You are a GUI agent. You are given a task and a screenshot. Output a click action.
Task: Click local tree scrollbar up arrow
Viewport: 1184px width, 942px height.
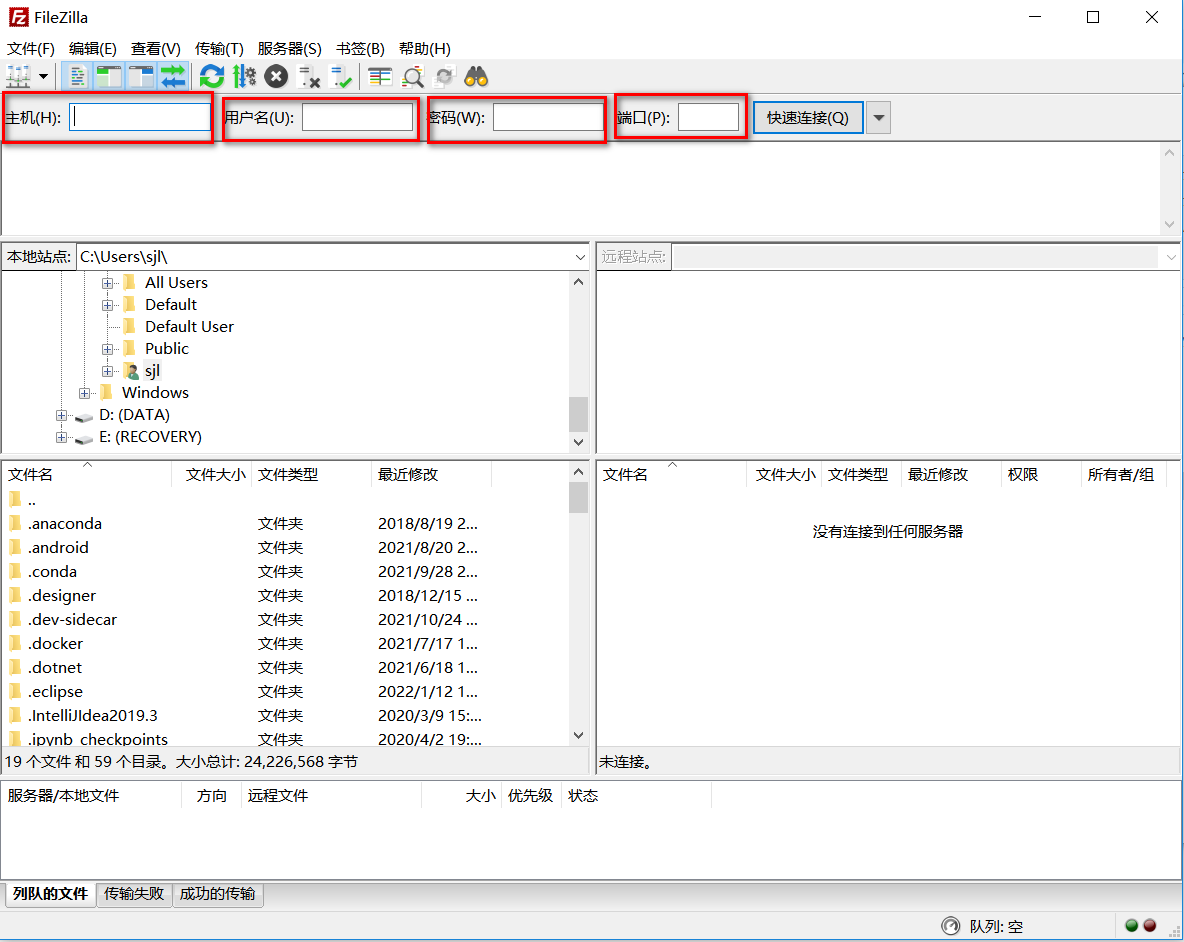click(x=578, y=282)
